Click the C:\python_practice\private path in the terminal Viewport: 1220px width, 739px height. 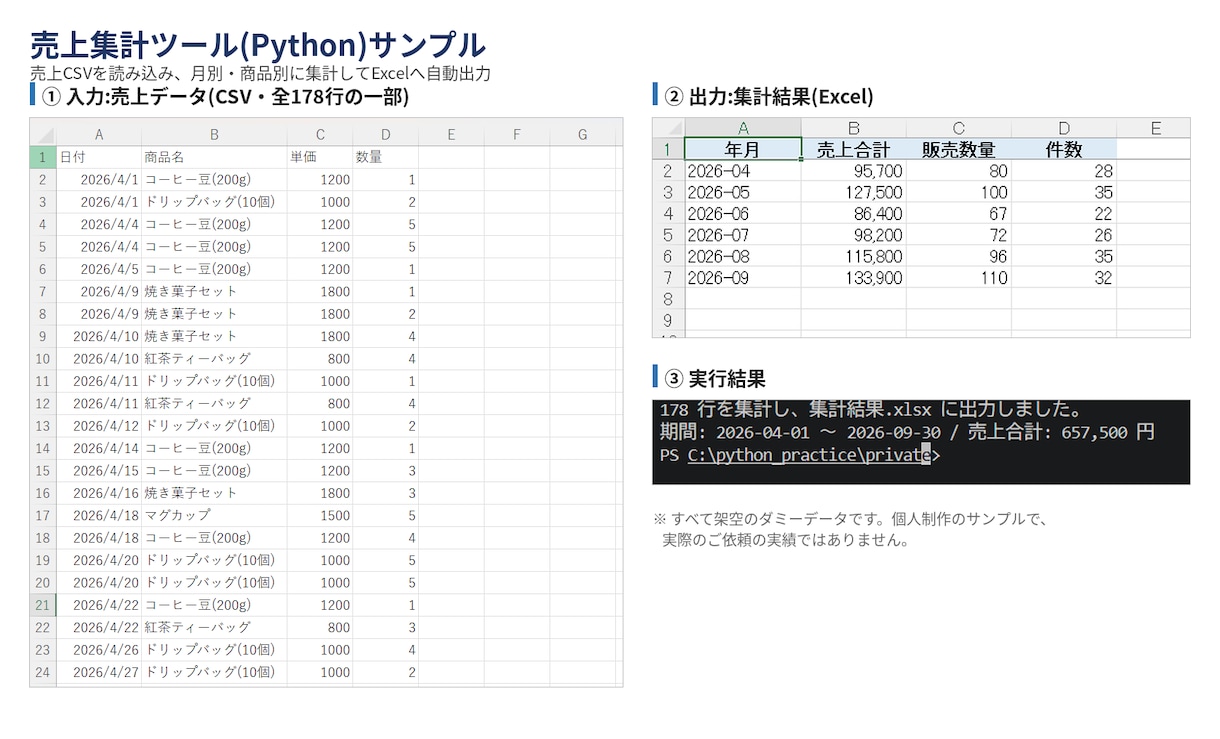pyautogui.click(x=809, y=455)
